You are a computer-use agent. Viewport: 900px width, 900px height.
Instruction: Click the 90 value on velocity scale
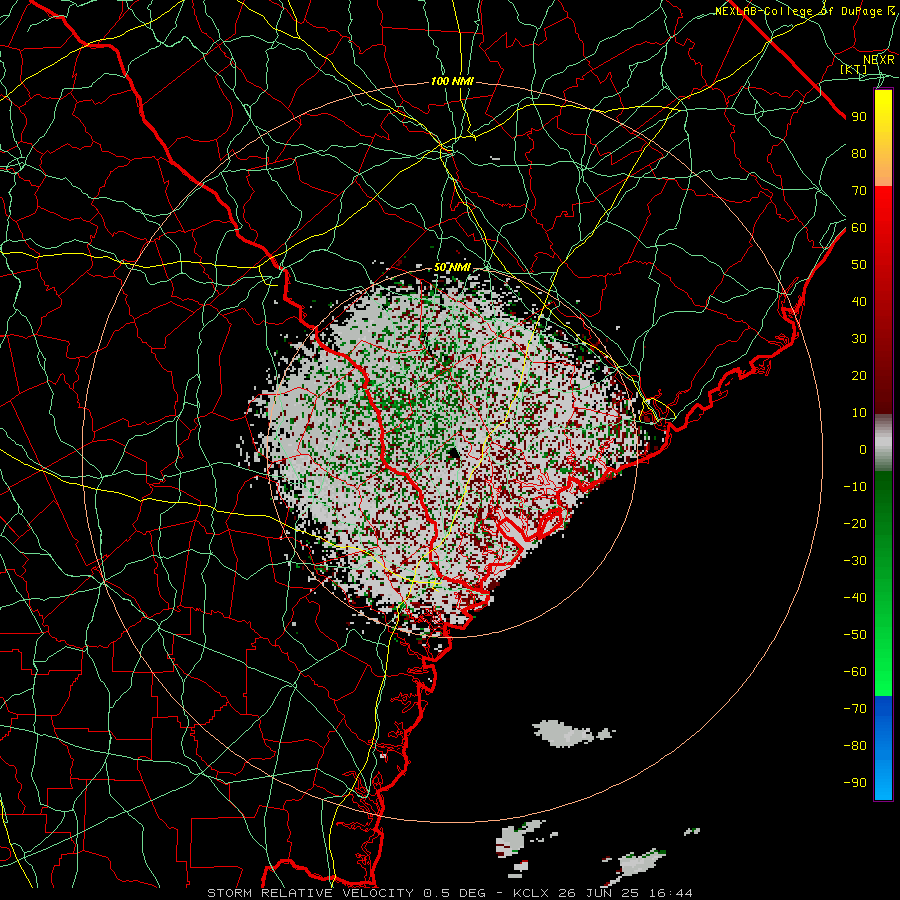point(859,117)
